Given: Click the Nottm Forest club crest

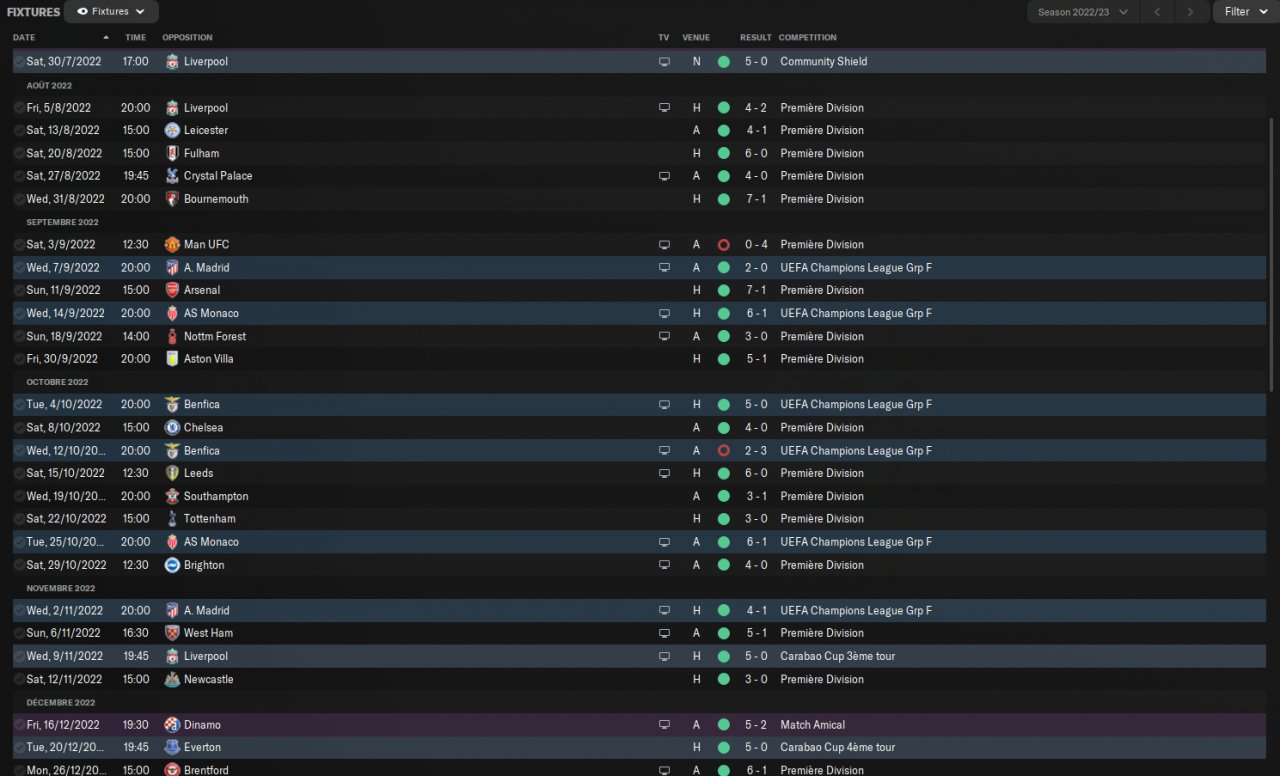Looking at the screenshot, I should coord(172,336).
